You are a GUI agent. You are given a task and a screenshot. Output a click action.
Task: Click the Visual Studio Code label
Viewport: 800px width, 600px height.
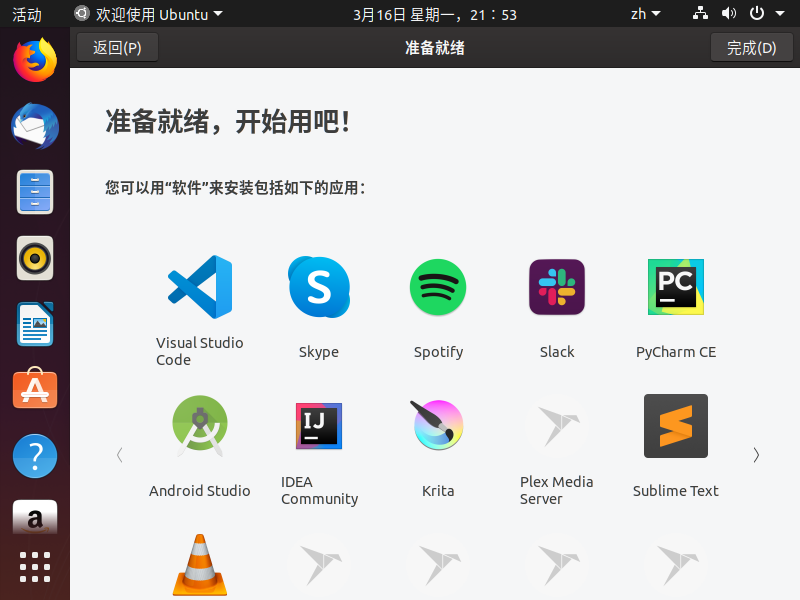pyautogui.click(x=199, y=351)
